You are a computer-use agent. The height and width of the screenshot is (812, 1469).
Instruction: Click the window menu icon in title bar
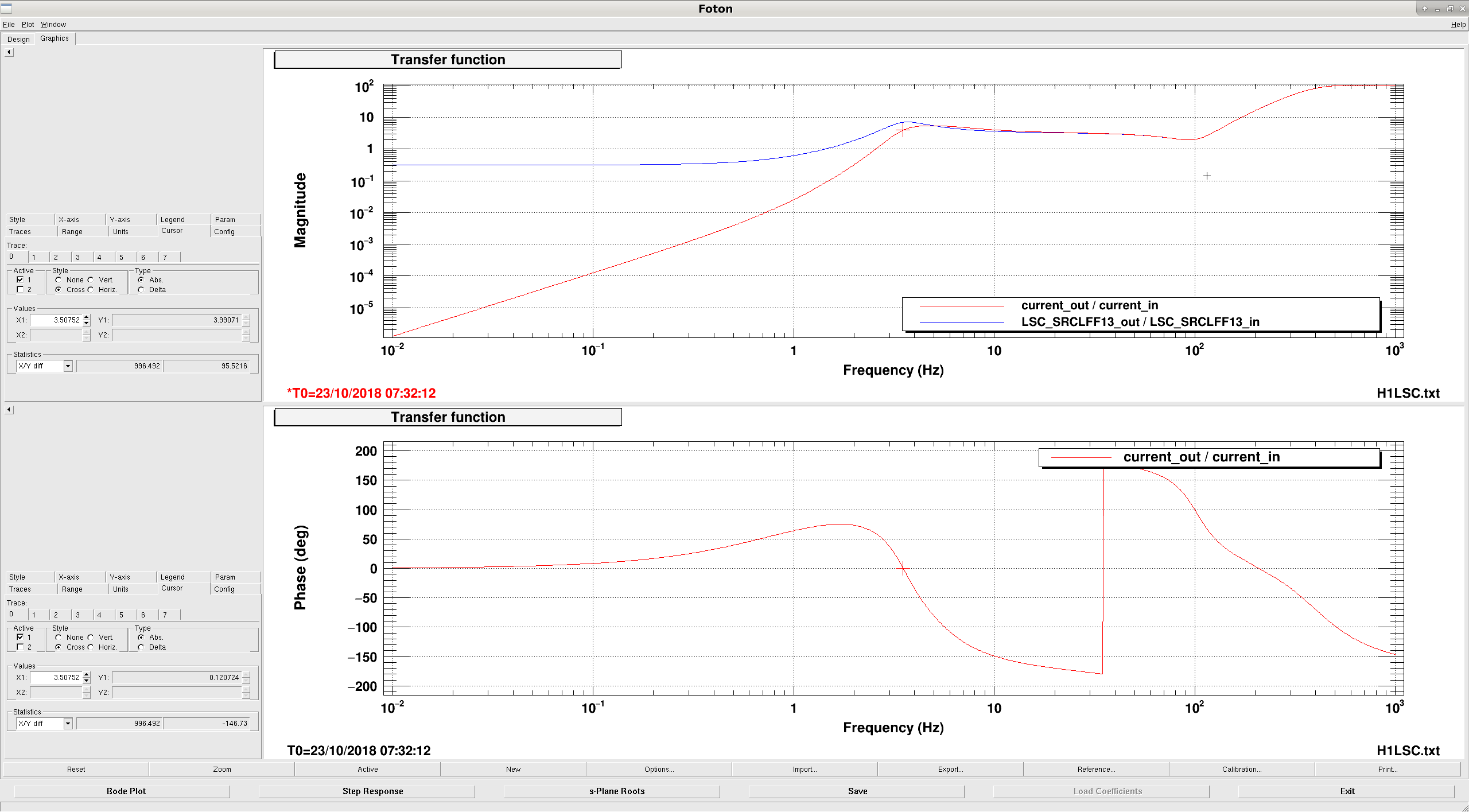click(6, 8)
